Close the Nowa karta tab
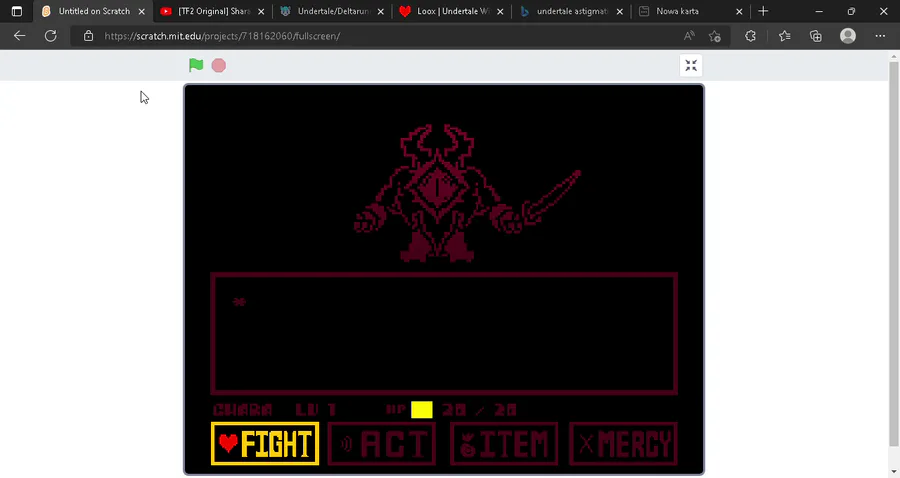The width and height of the screenshot is (900, 478). (739, 11)
